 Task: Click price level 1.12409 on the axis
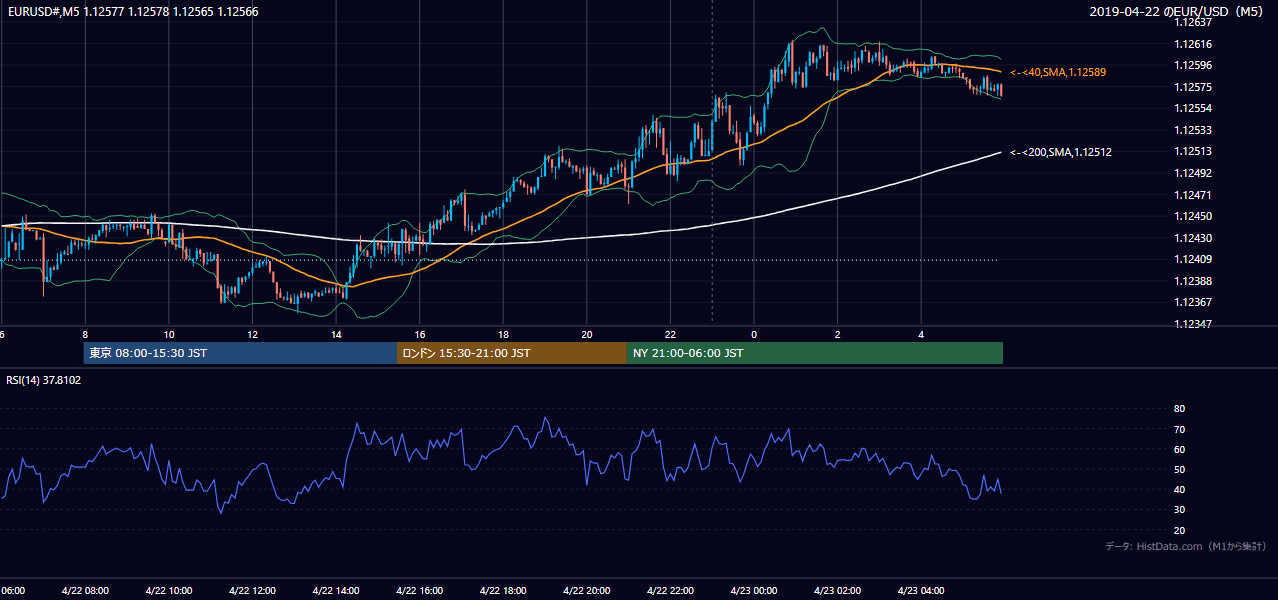click(1192, 259)
